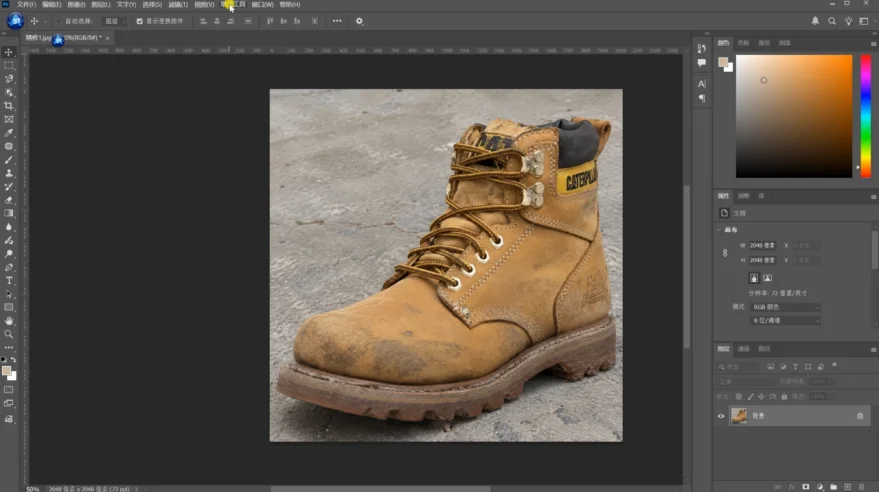Select the Eraser tool
Screen dimensions: 879x493
click(9, 200)
